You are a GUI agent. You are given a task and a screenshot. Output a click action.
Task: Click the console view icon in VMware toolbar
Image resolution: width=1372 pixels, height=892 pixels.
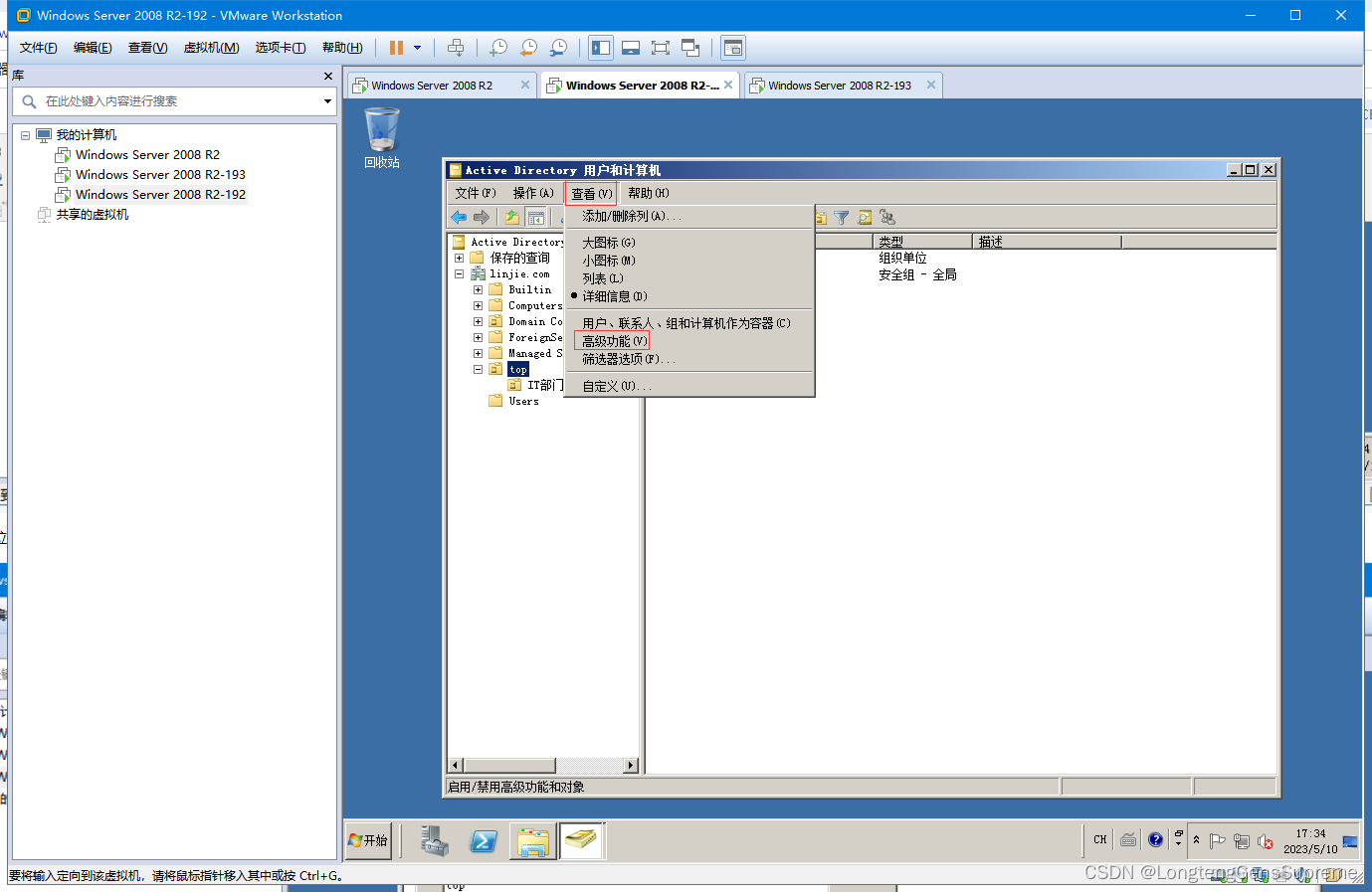coord(733,48)
